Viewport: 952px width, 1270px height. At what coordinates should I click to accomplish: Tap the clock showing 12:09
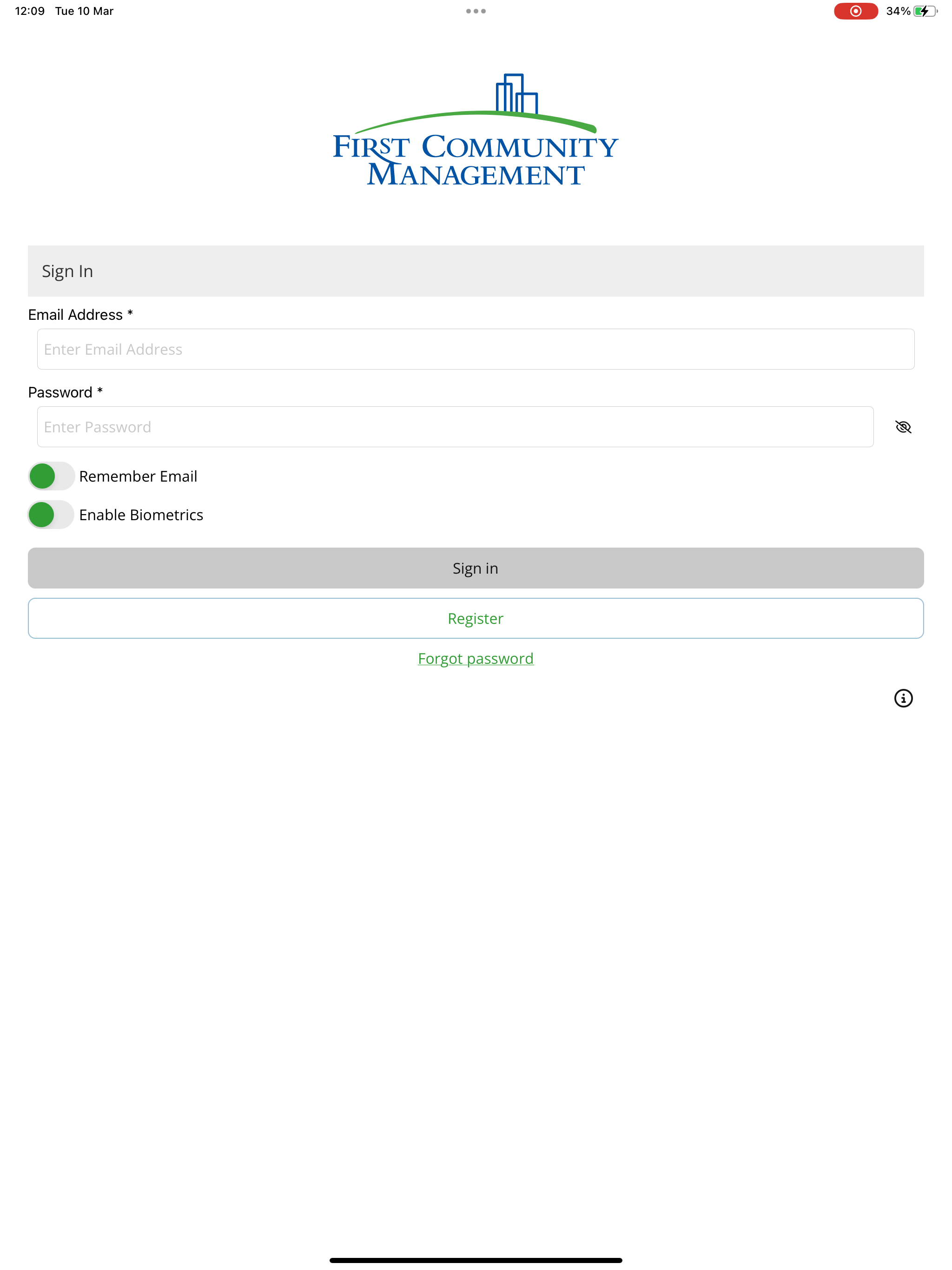30,11
